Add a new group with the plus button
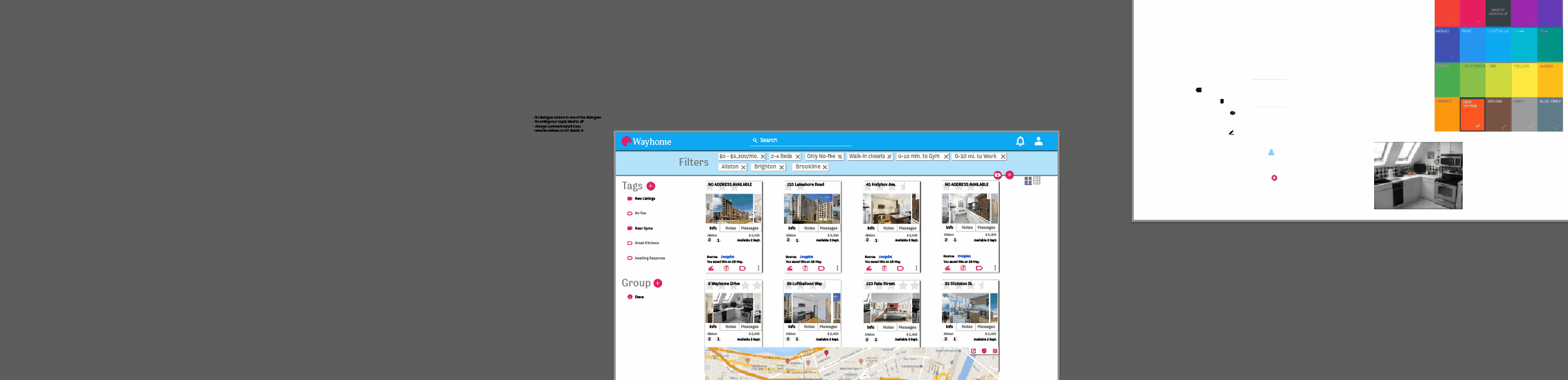This screenshot has height=380, width=1568. point(658,283)
